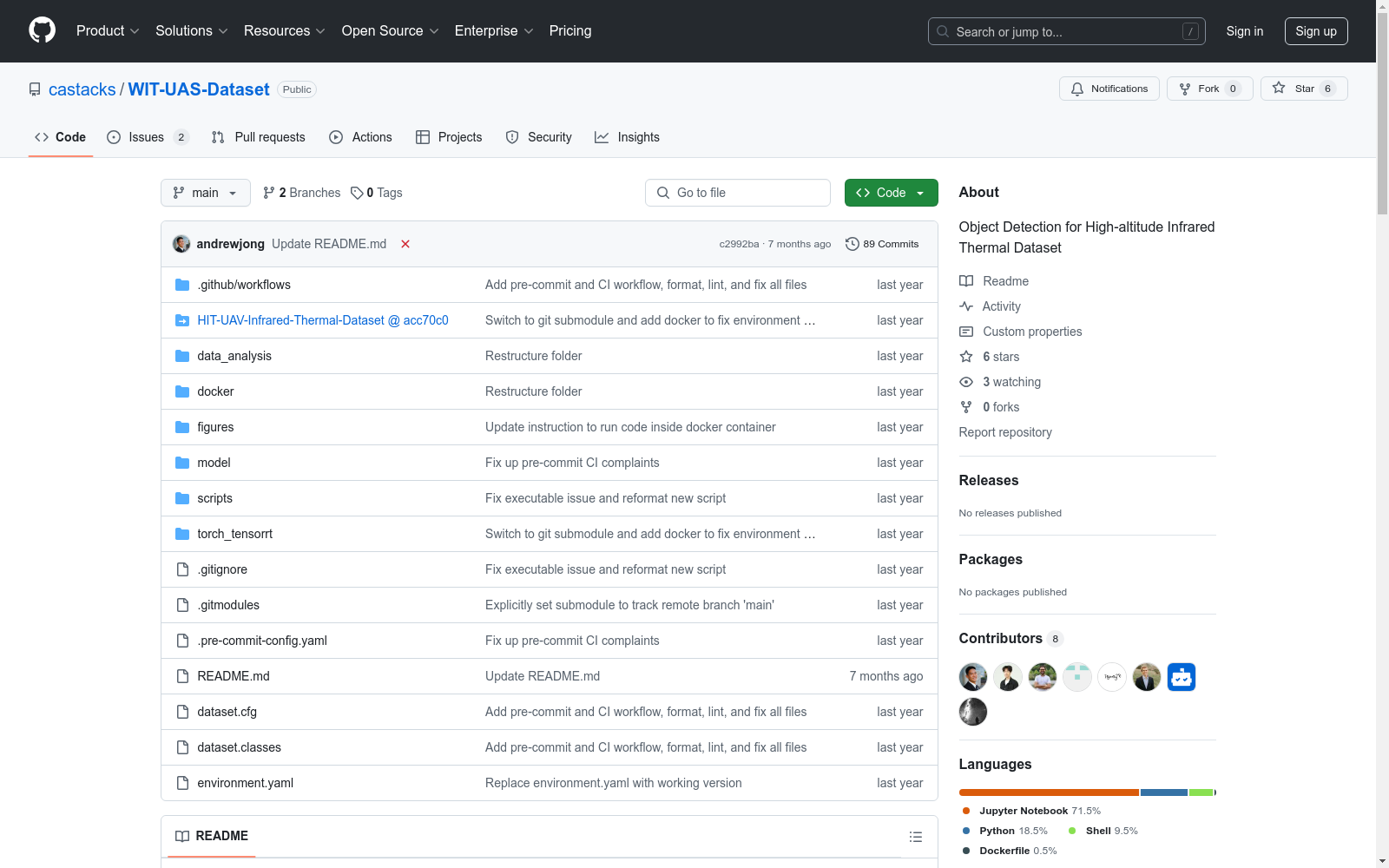Open Custom properties in the sidebar

click(1021, 332)
